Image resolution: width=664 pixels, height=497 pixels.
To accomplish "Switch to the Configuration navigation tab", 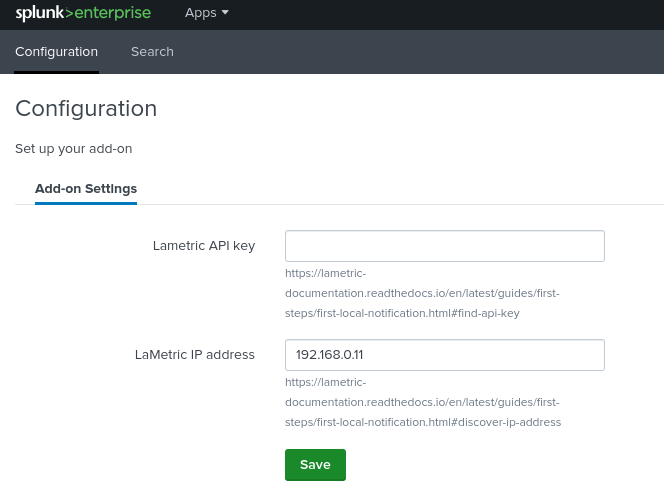I will (56, 52).
